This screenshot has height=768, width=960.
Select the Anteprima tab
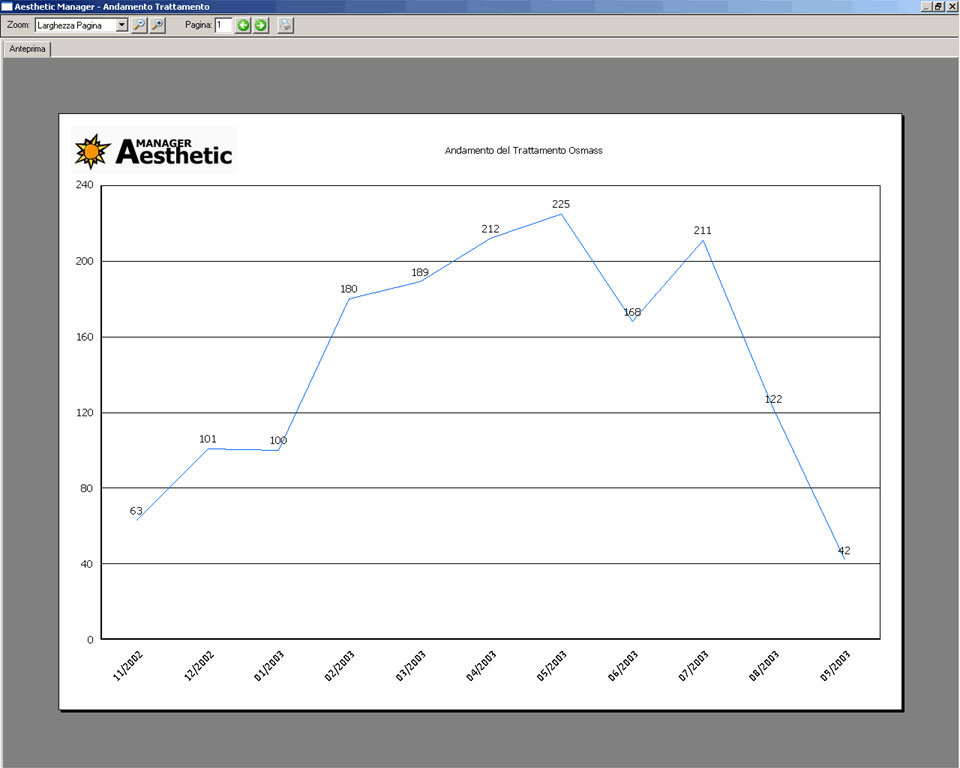pyautogui.click(x=28, y=49)
